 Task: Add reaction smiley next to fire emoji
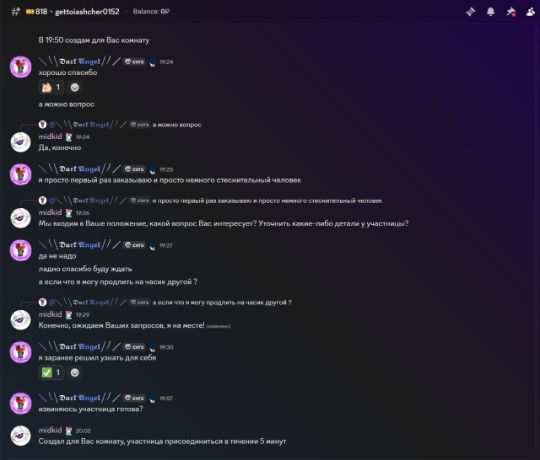(75, 87)
